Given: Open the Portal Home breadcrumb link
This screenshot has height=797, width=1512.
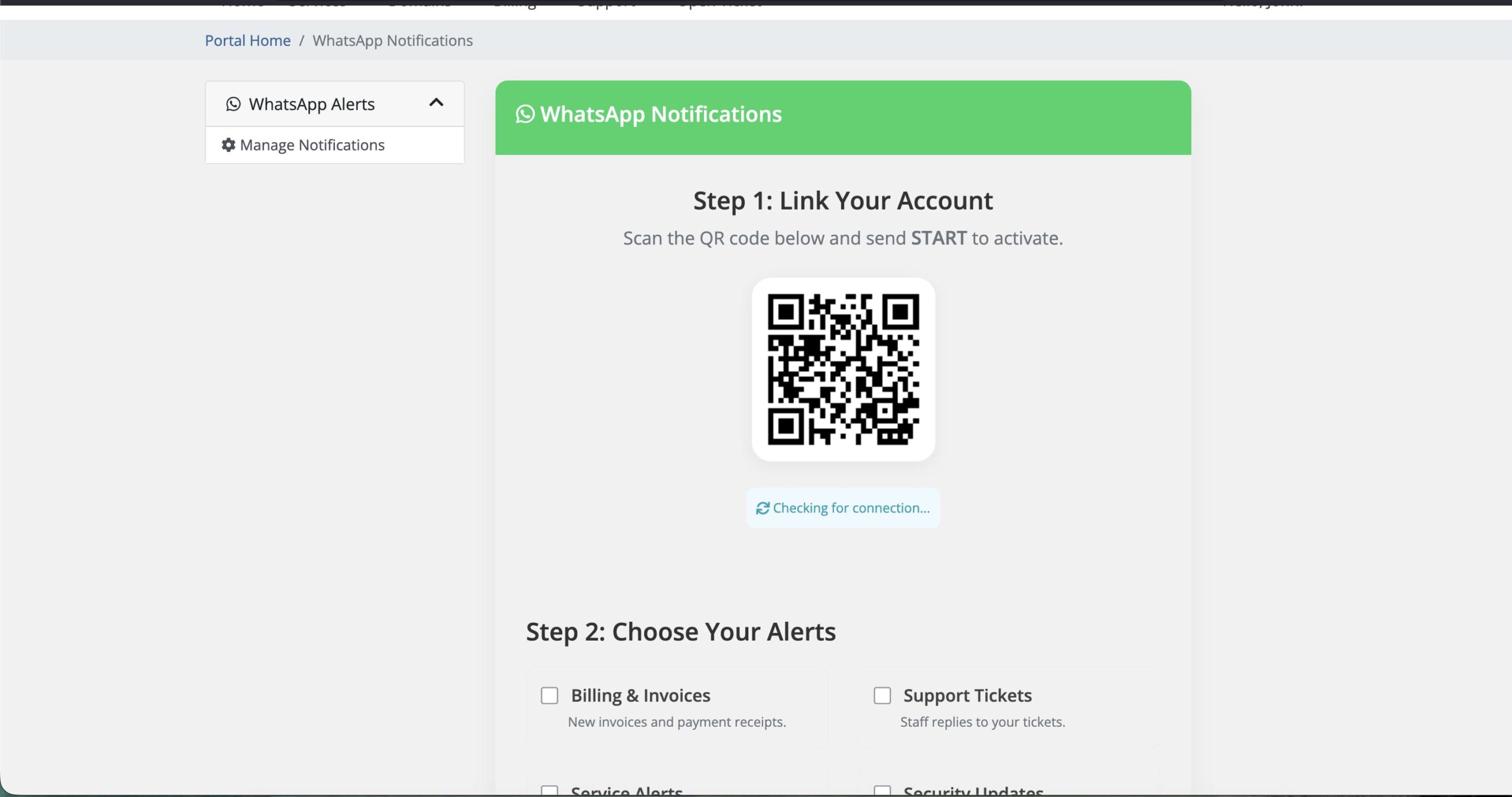Looking at the screenshot, I should tap(247, 40).
